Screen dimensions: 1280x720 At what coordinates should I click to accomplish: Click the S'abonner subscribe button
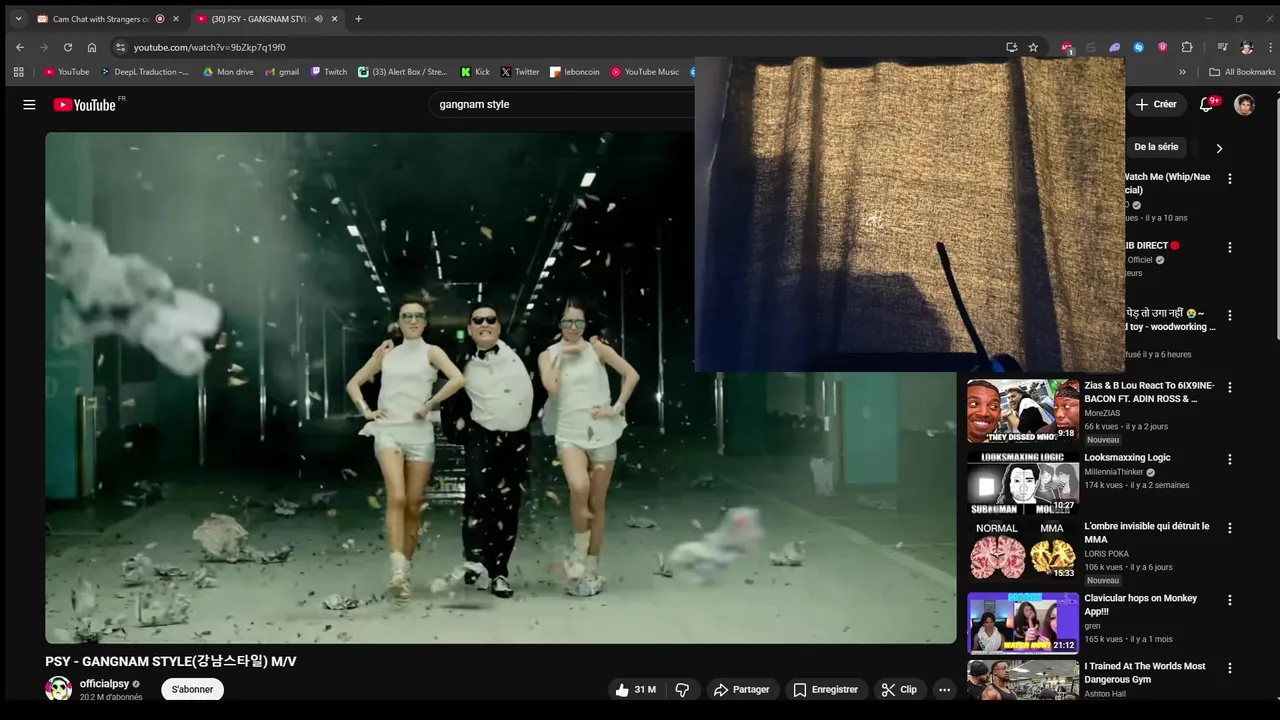pyautogui.click(x=192, y=689)
